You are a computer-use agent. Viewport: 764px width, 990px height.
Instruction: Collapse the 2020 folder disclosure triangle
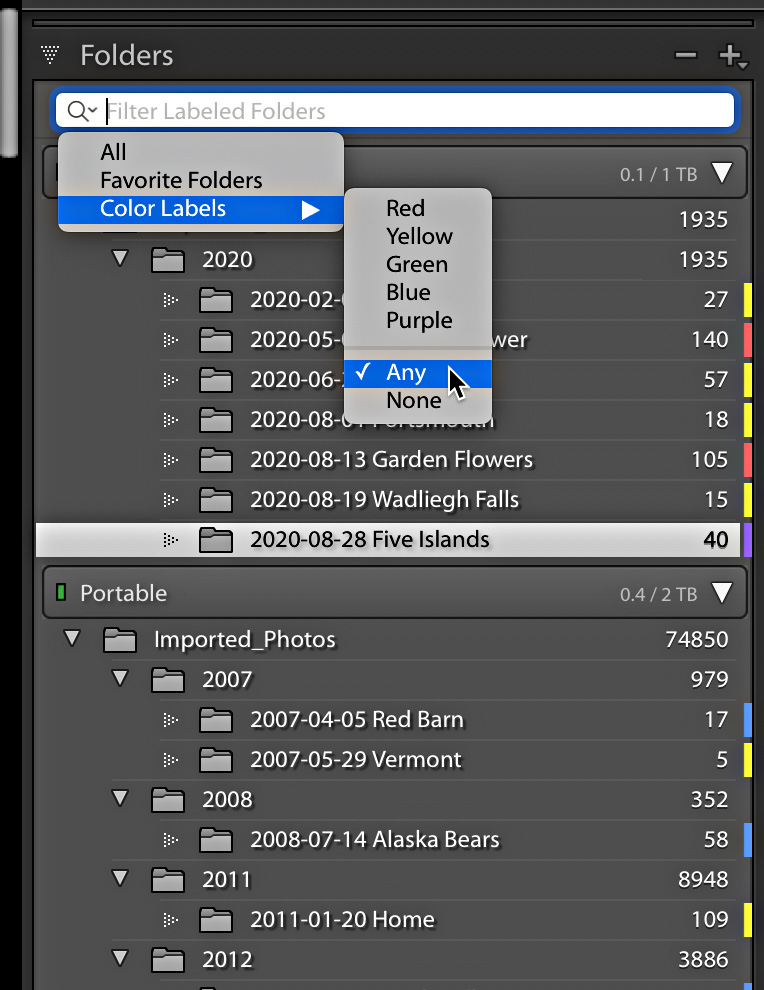pyautogui.click(x=120, y=258)
